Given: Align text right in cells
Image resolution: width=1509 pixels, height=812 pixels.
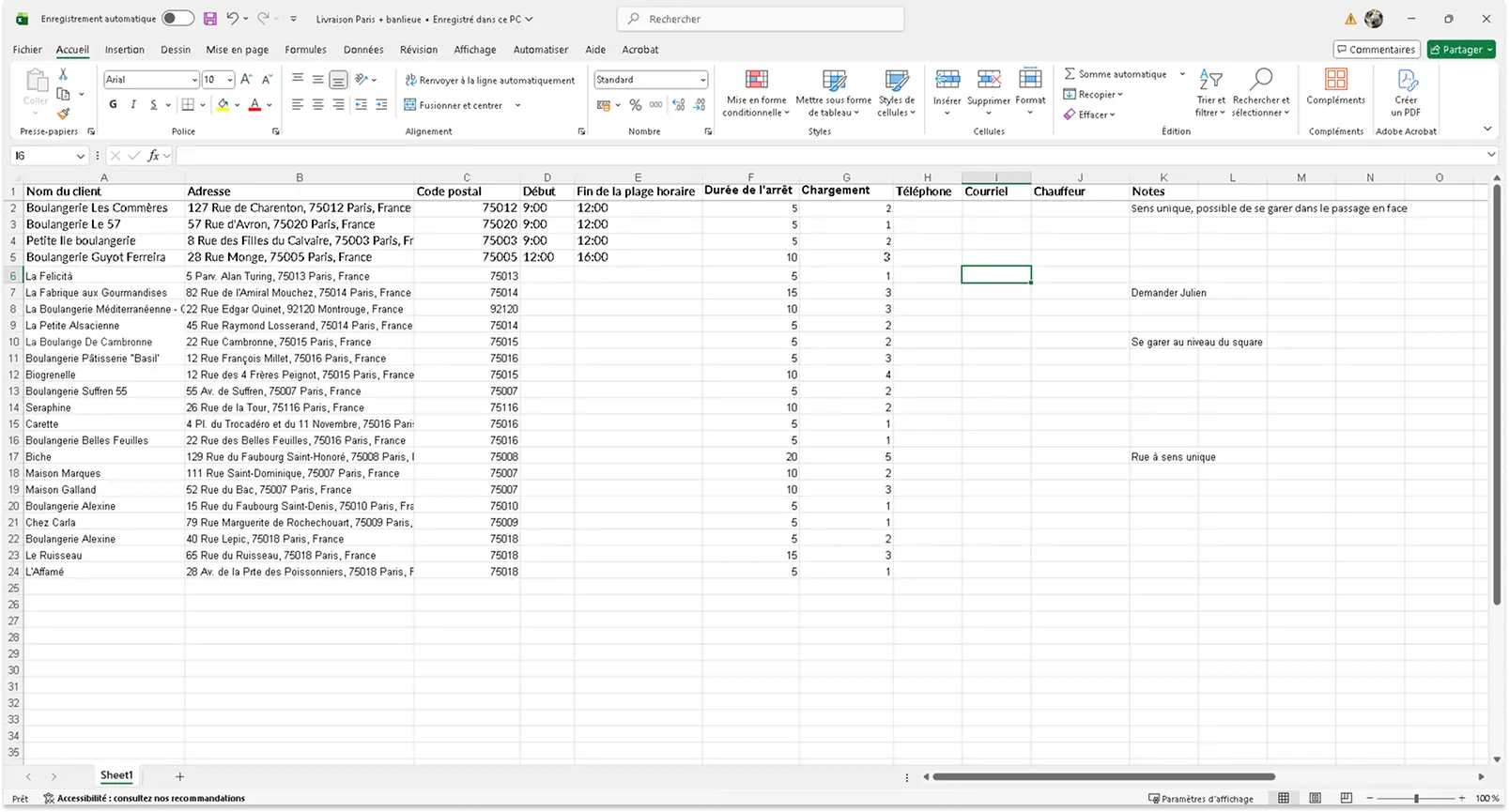Looking at the screenshot, I should coord(338,105).
